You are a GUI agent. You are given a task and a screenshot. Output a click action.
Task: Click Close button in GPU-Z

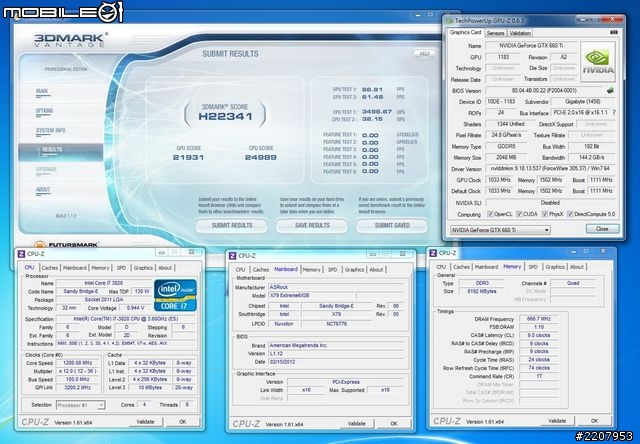coord(602,229)
